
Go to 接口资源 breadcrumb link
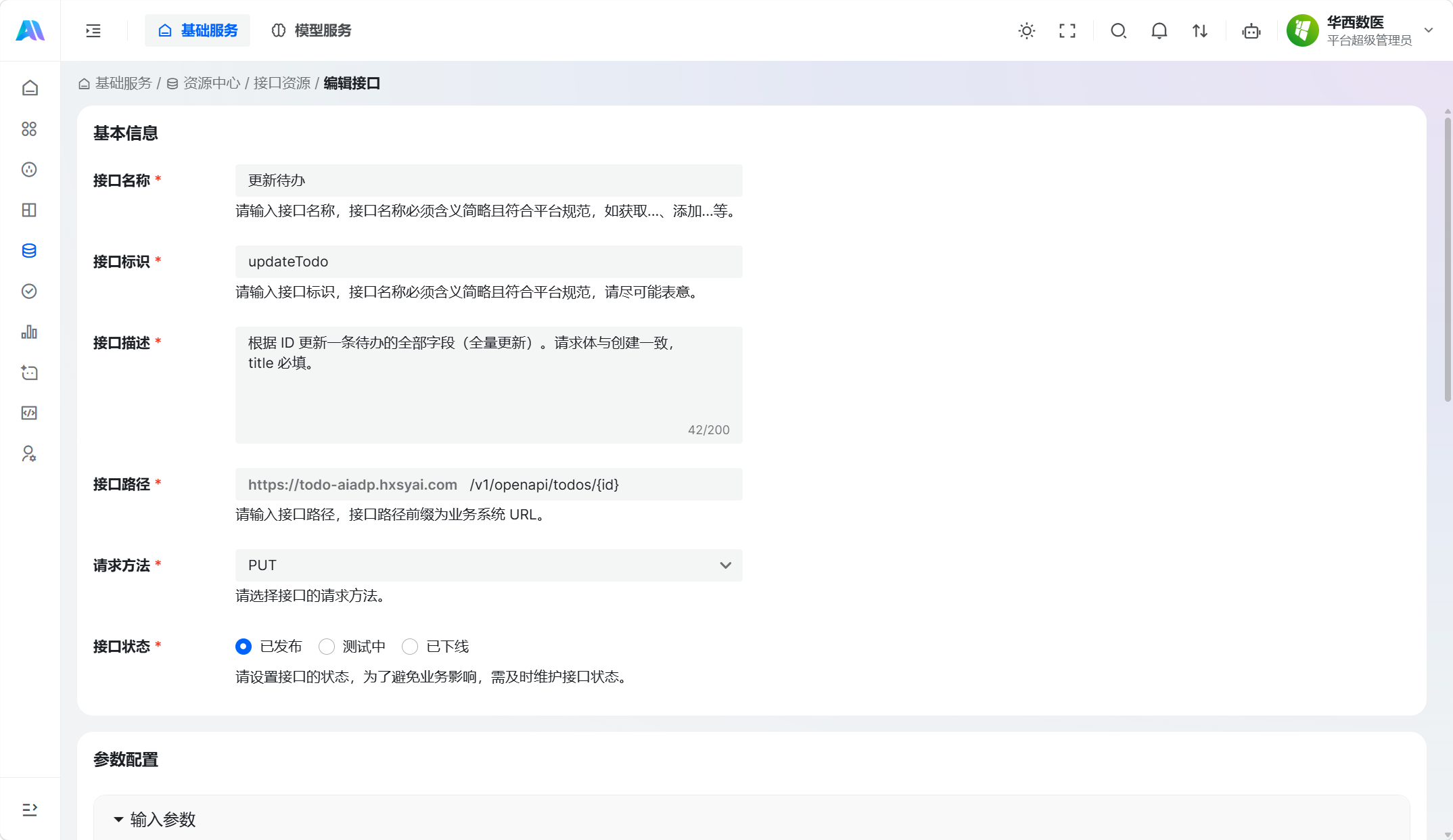[x=282, y=83]
